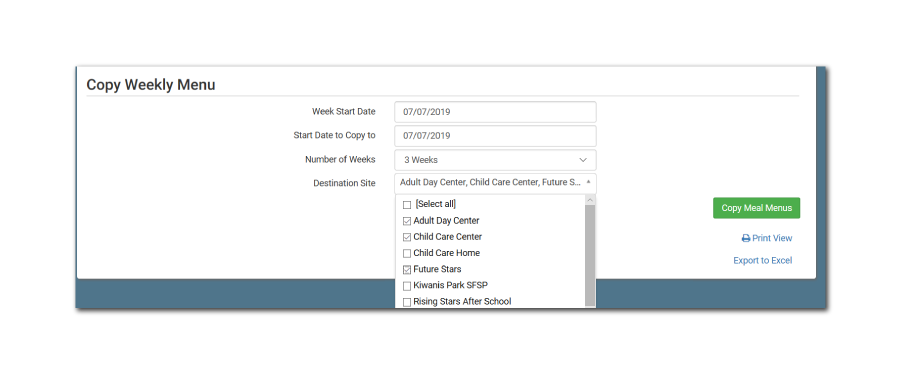Click the chevron in Number of Weeks
900x375 pixels.
coord(583,160)
